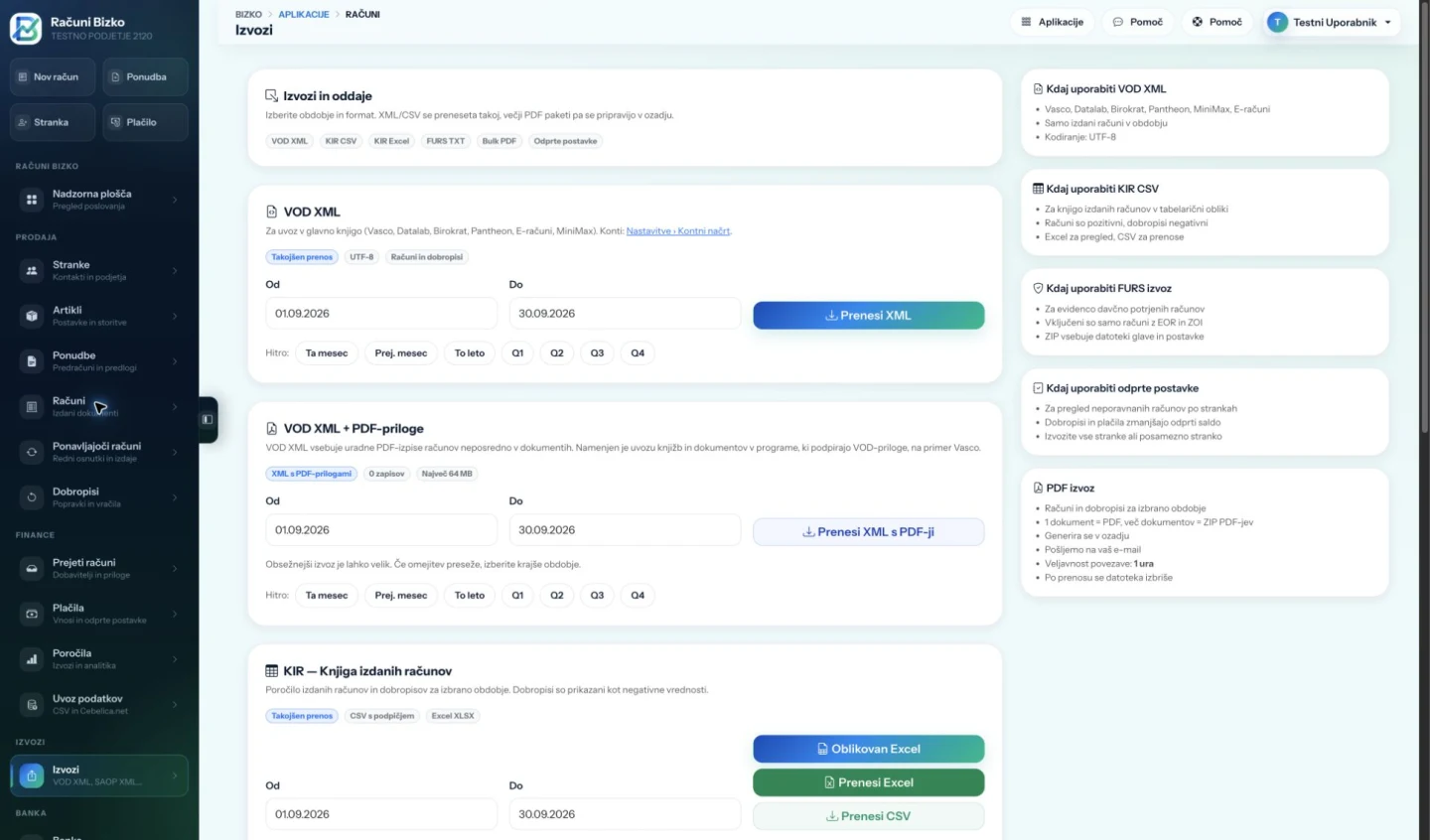
Task: Create a new invoice with Nov račun
Action: [x=53, y=76]
